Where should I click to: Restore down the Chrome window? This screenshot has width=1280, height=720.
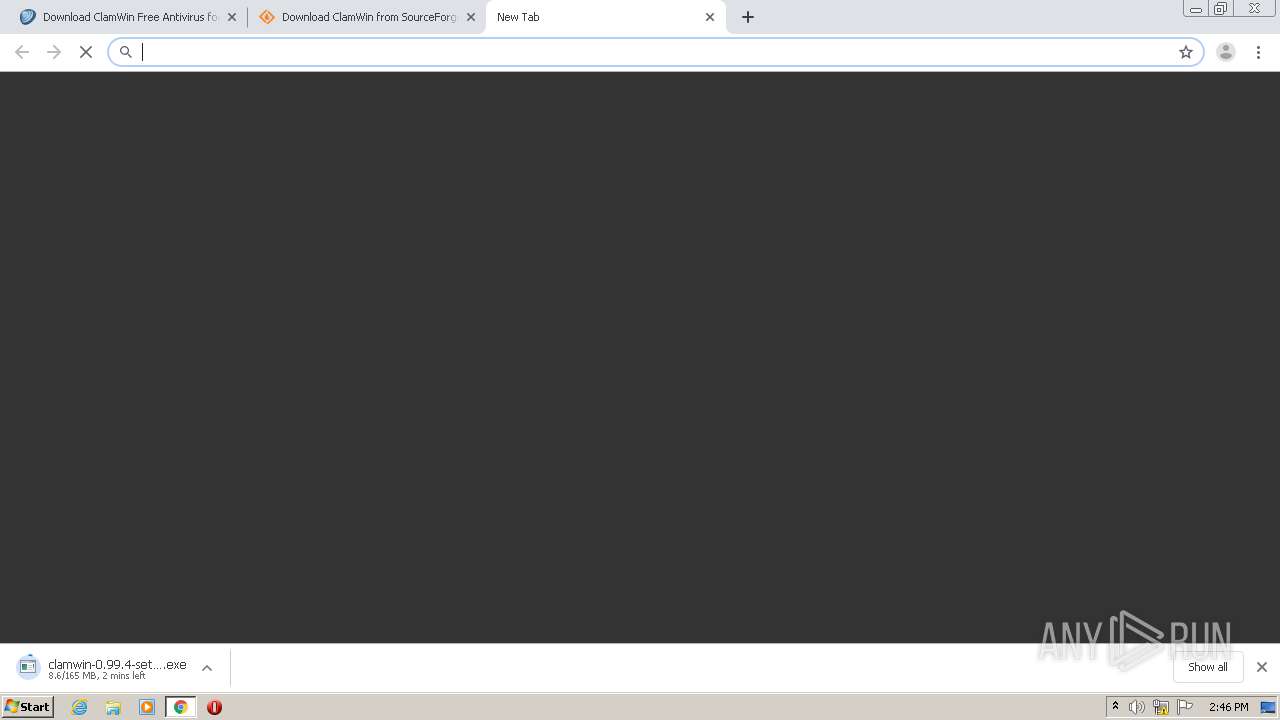pyautogui.click(x=1221, y=8)
